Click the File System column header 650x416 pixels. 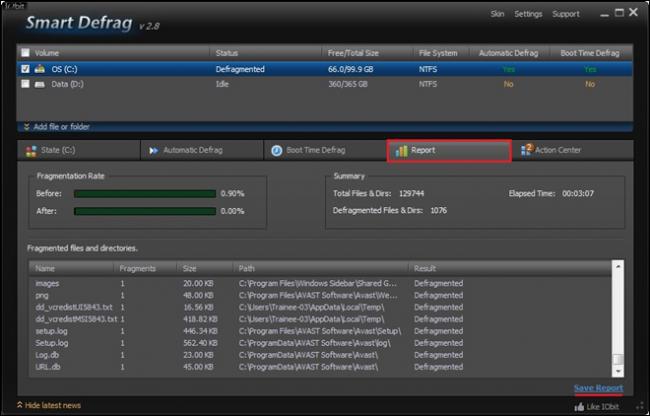pyautogui.click(x=441, y=53)
